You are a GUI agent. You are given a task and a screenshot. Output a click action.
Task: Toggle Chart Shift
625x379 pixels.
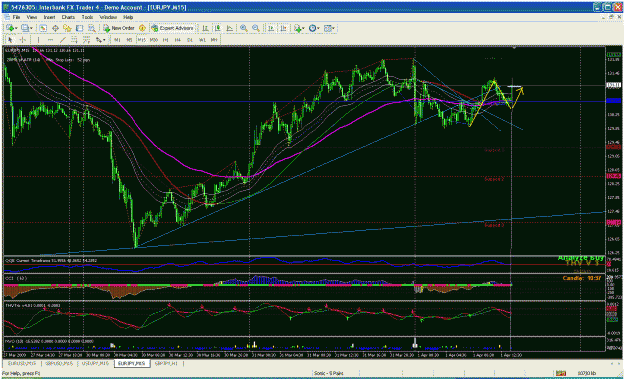[283, 28]
